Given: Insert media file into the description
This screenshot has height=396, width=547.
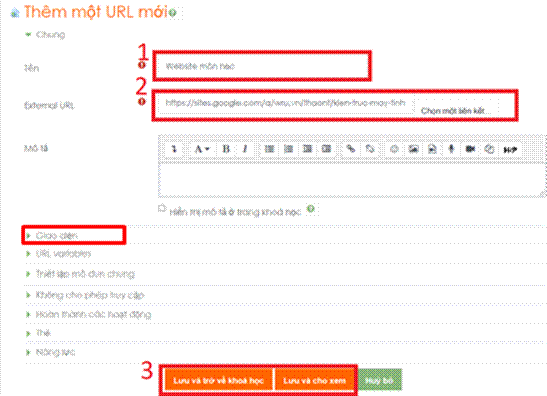Looking at the screenshot, I should click(x=432, y=149).
